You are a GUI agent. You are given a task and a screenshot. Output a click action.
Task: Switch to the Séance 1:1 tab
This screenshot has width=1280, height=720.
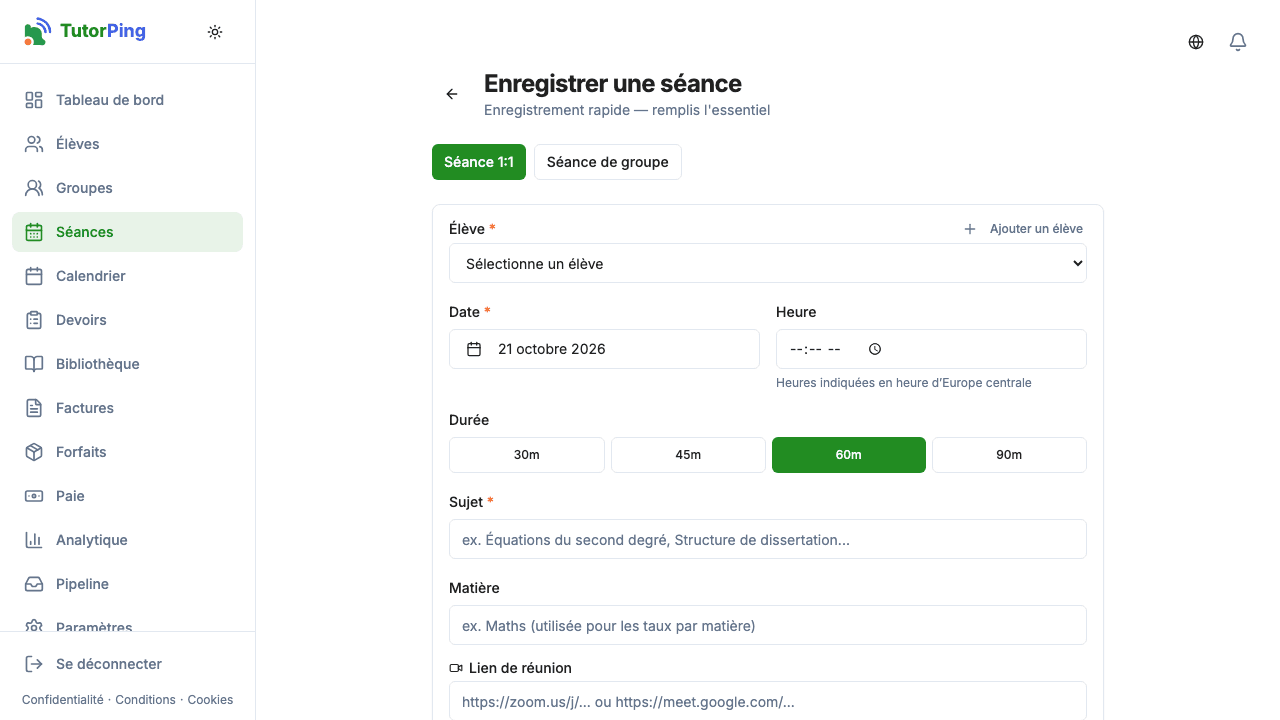pos(479,162)
